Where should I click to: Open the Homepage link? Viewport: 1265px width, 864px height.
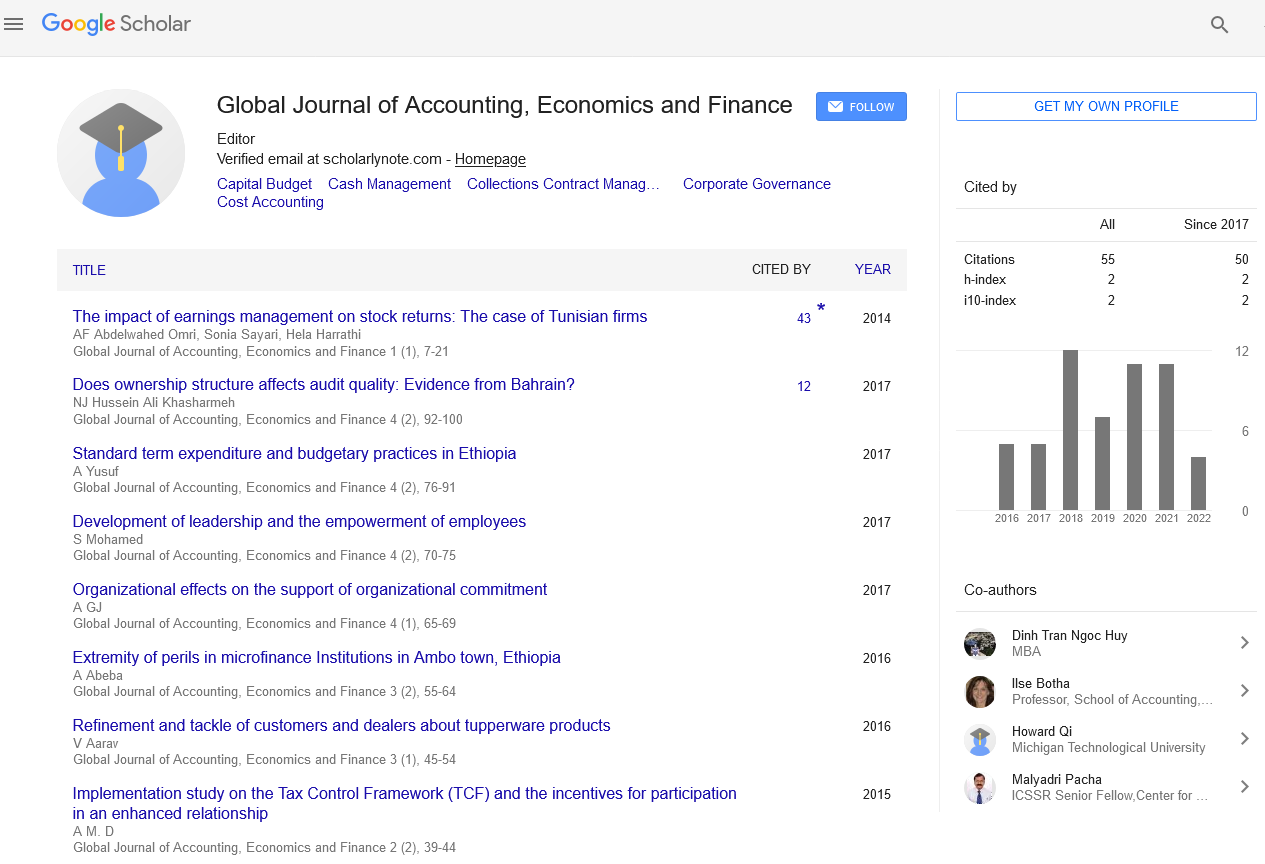[x=490, y=159]
